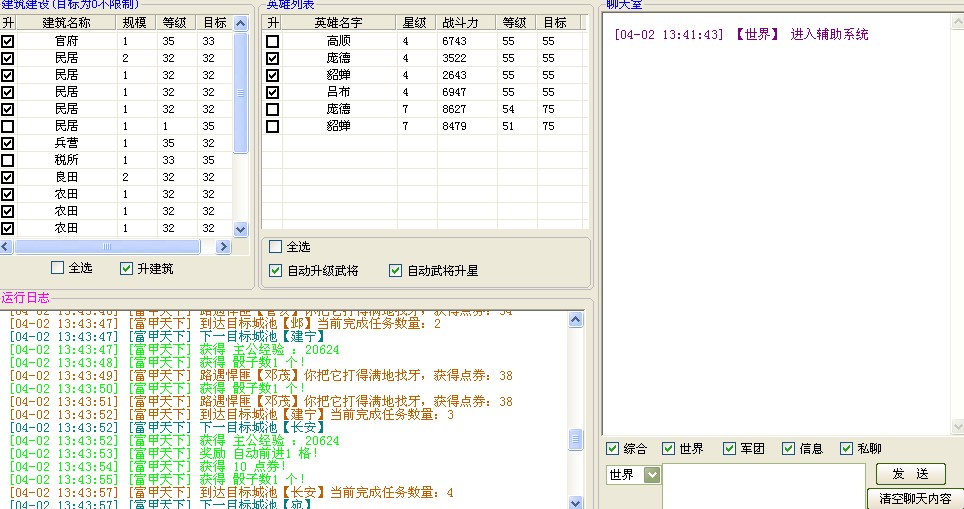
Task: Click the 发送 send button
Action: pos(911,474)
